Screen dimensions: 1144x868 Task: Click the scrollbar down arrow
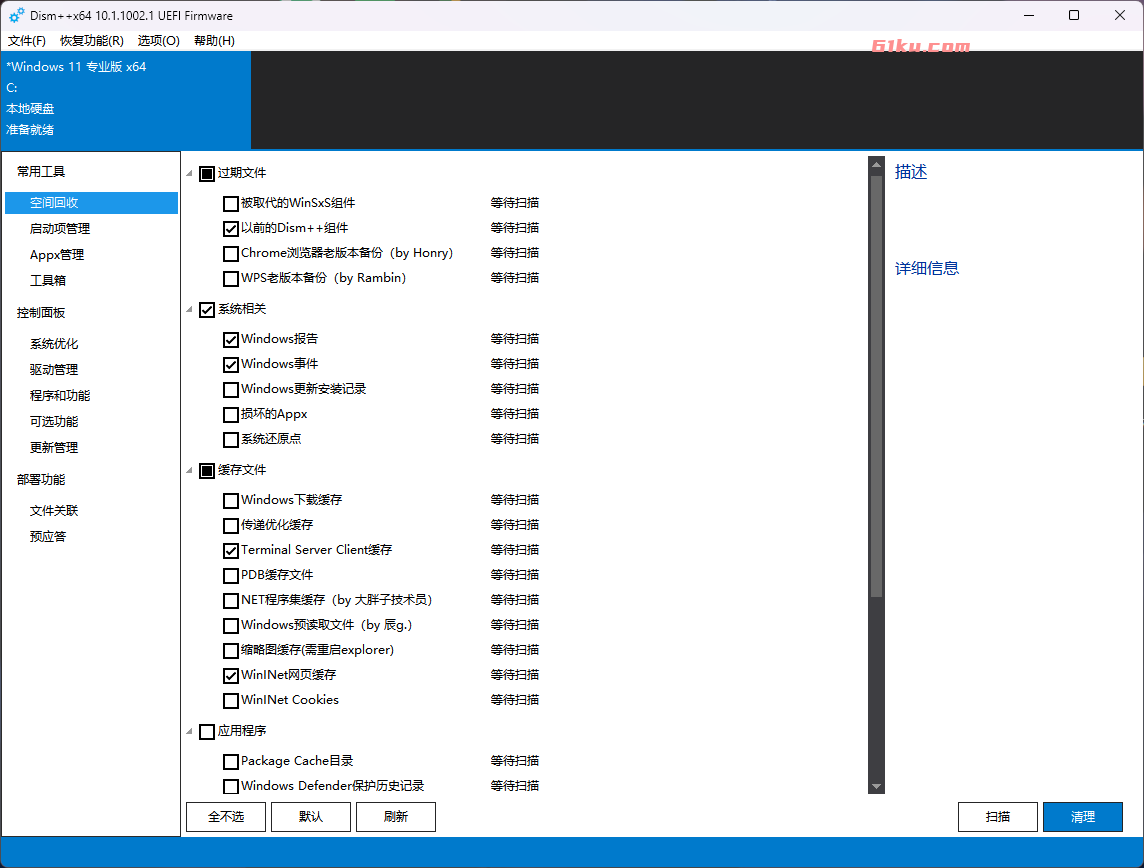[876, 786]
